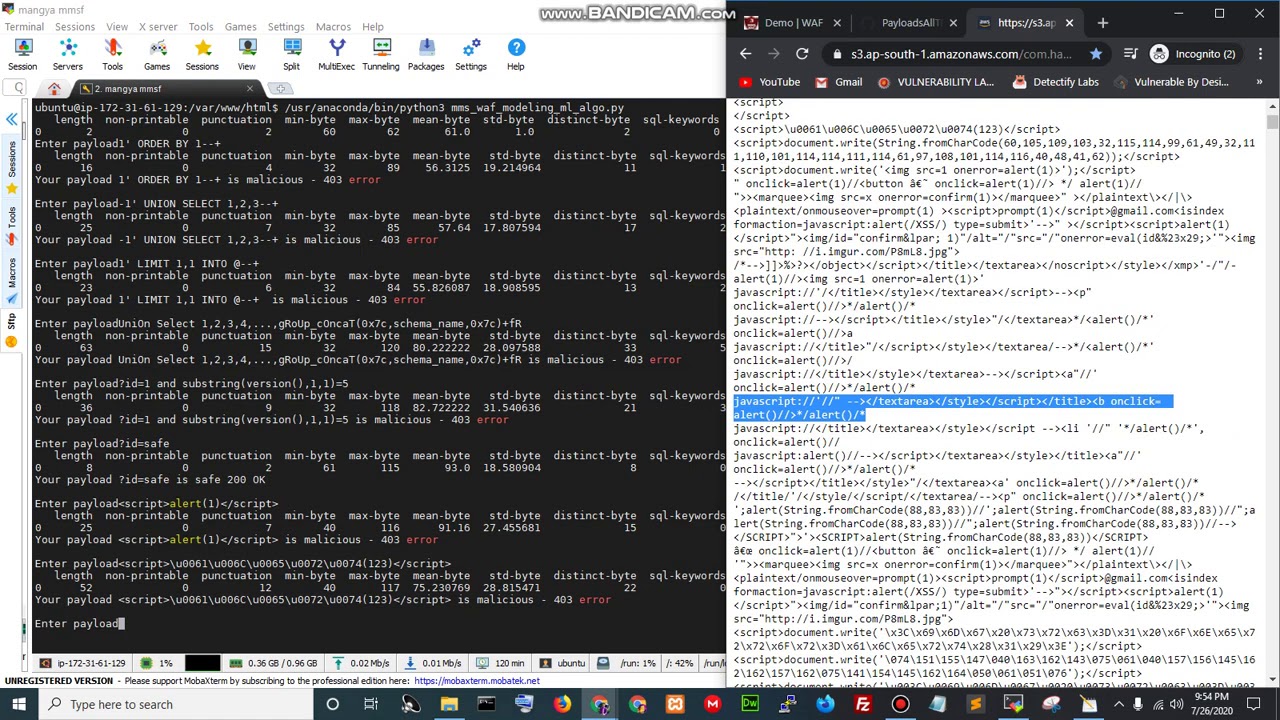Open the Gmail bookmark
The width and height of the screenshot is (1280, 720).
pos(839,82)
